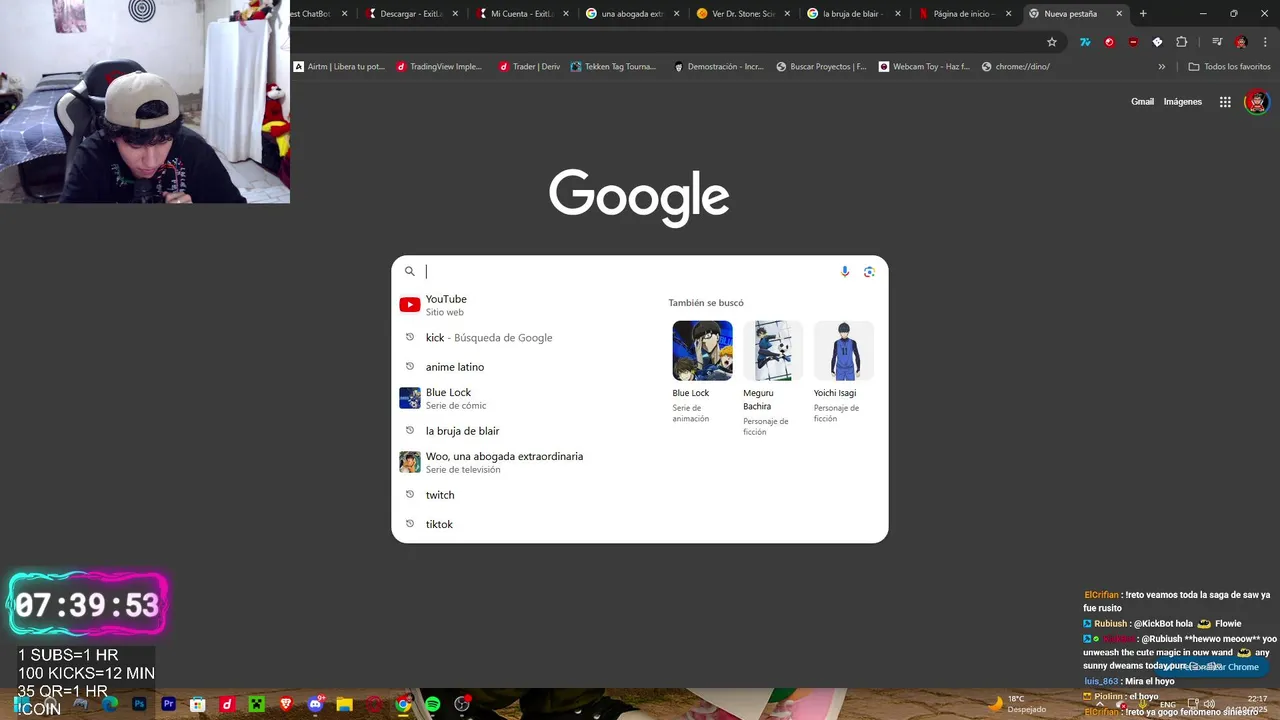1280x720 pixels.
Task: Open the red Deriv app in taskbar
Action: pyautogui.click(x=227, y=704)
